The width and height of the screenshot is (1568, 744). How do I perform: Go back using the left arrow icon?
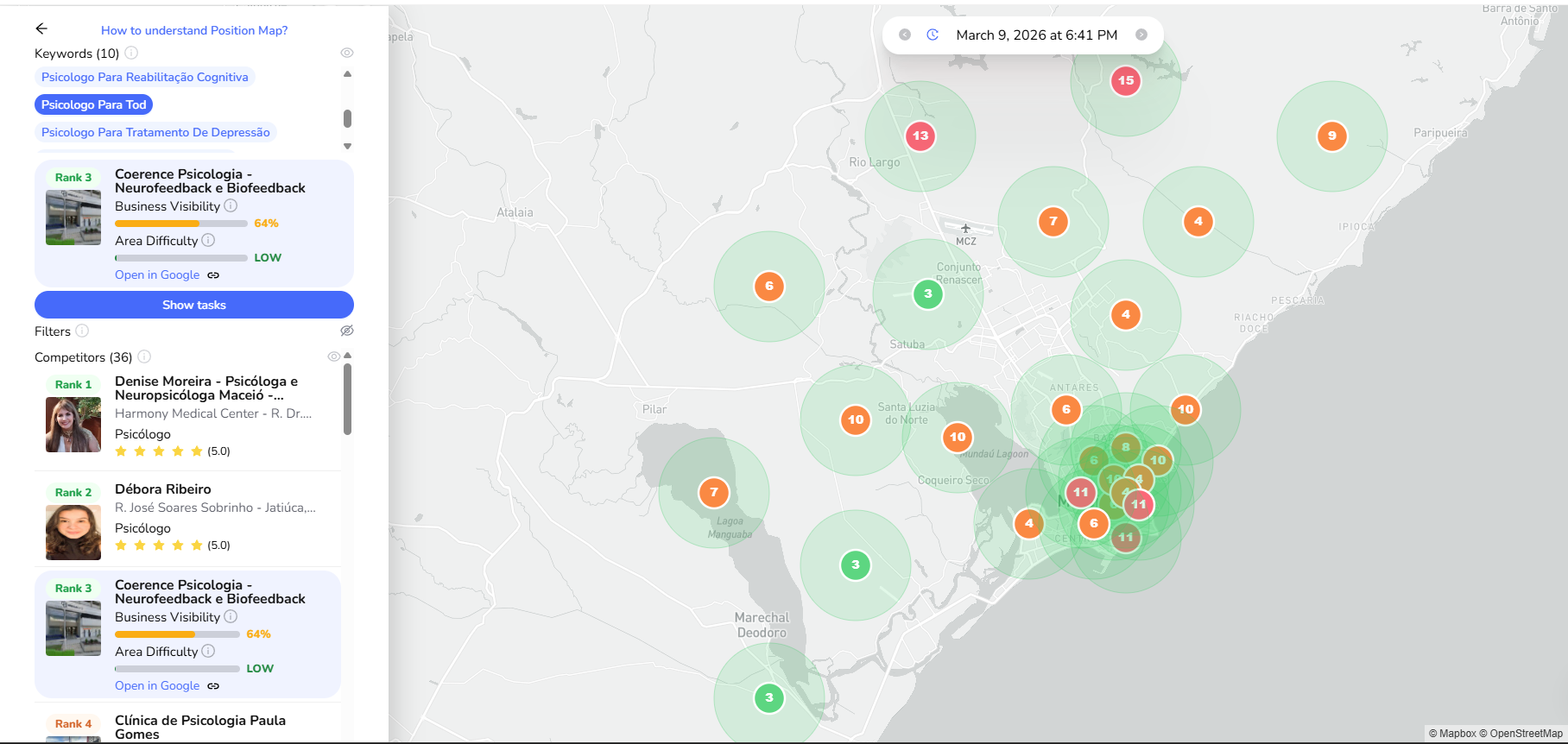tap(41, 29)
